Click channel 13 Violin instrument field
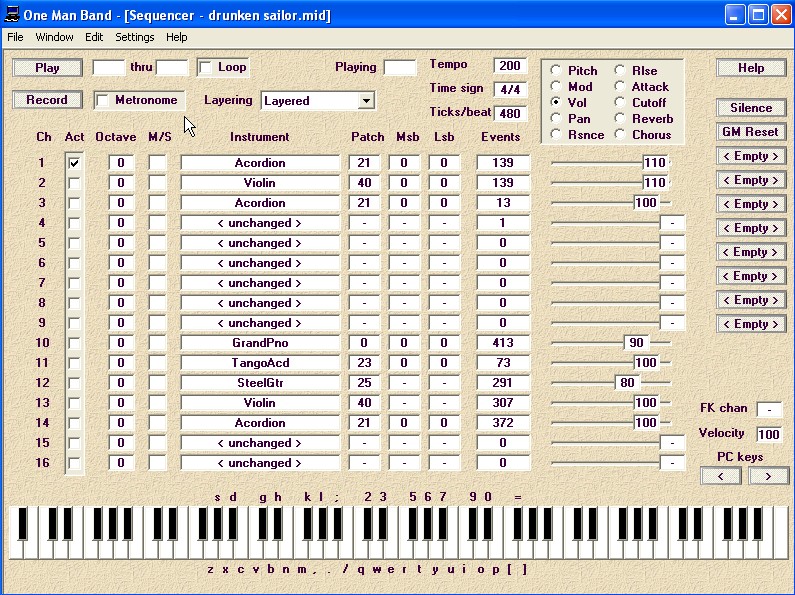795x595 pixels. [260, 403]
